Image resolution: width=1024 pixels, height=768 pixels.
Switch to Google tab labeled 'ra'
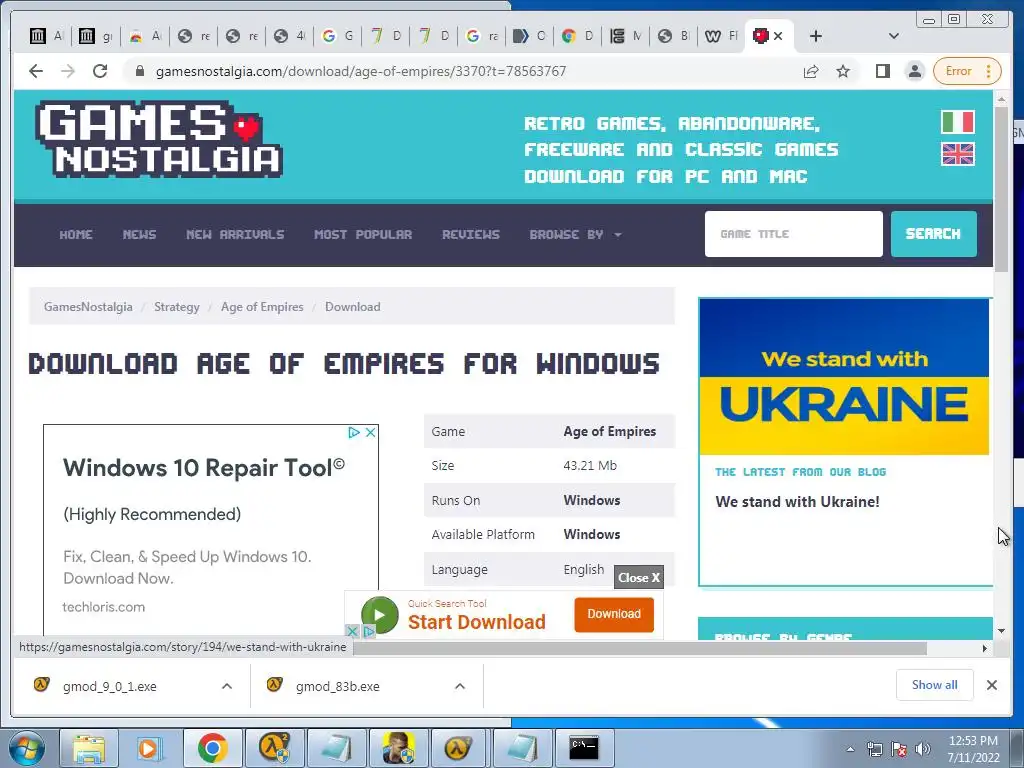click(x=482, y=36)
